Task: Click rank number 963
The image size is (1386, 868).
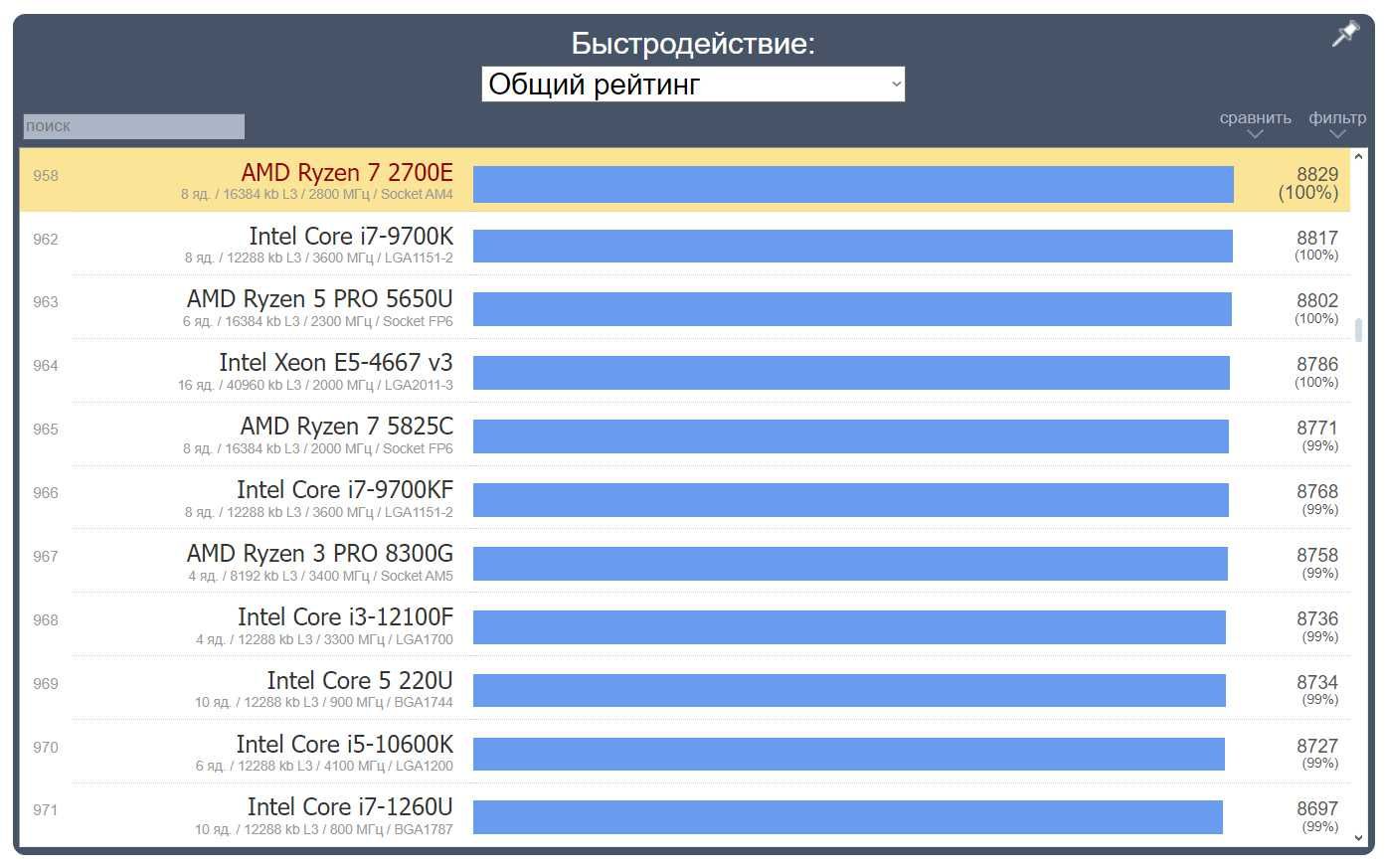Action: pos(46,302)
